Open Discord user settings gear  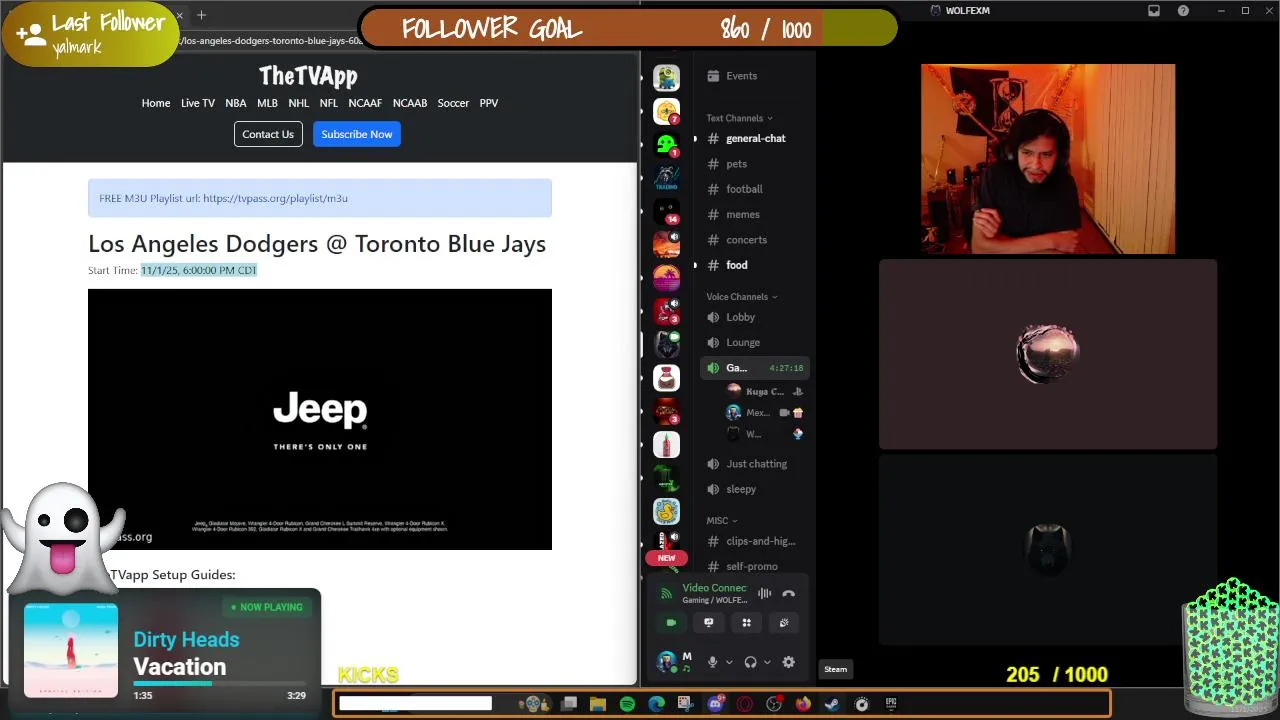788,662
